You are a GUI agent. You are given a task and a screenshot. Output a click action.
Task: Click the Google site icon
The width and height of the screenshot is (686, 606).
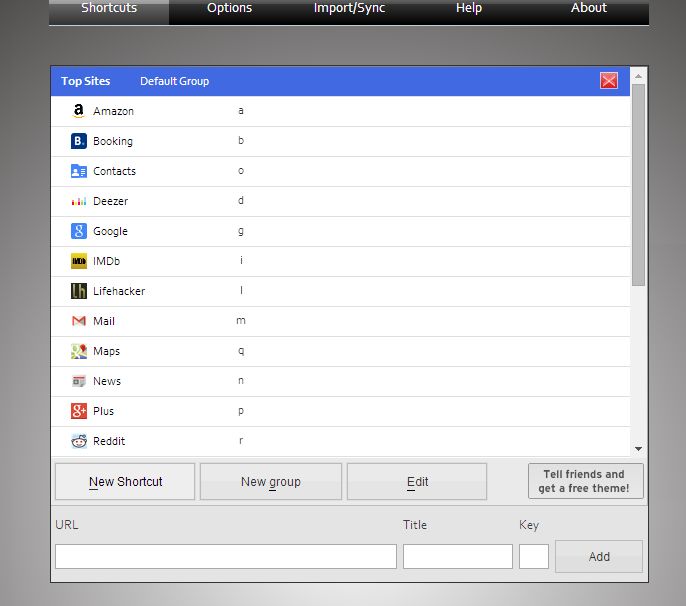pos(79,231)
